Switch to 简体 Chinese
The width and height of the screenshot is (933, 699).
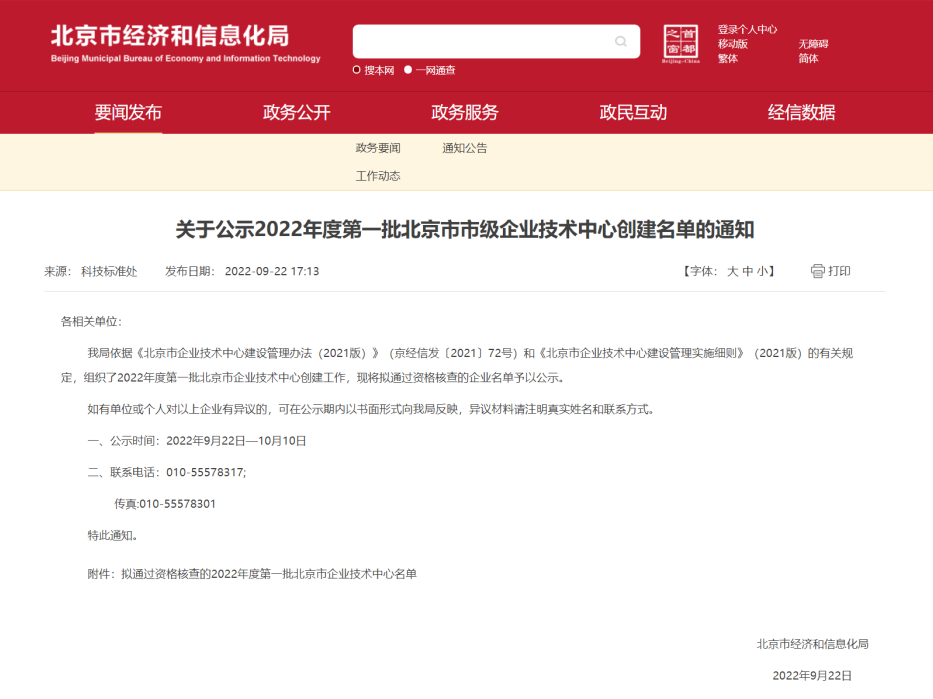(808, 58)
